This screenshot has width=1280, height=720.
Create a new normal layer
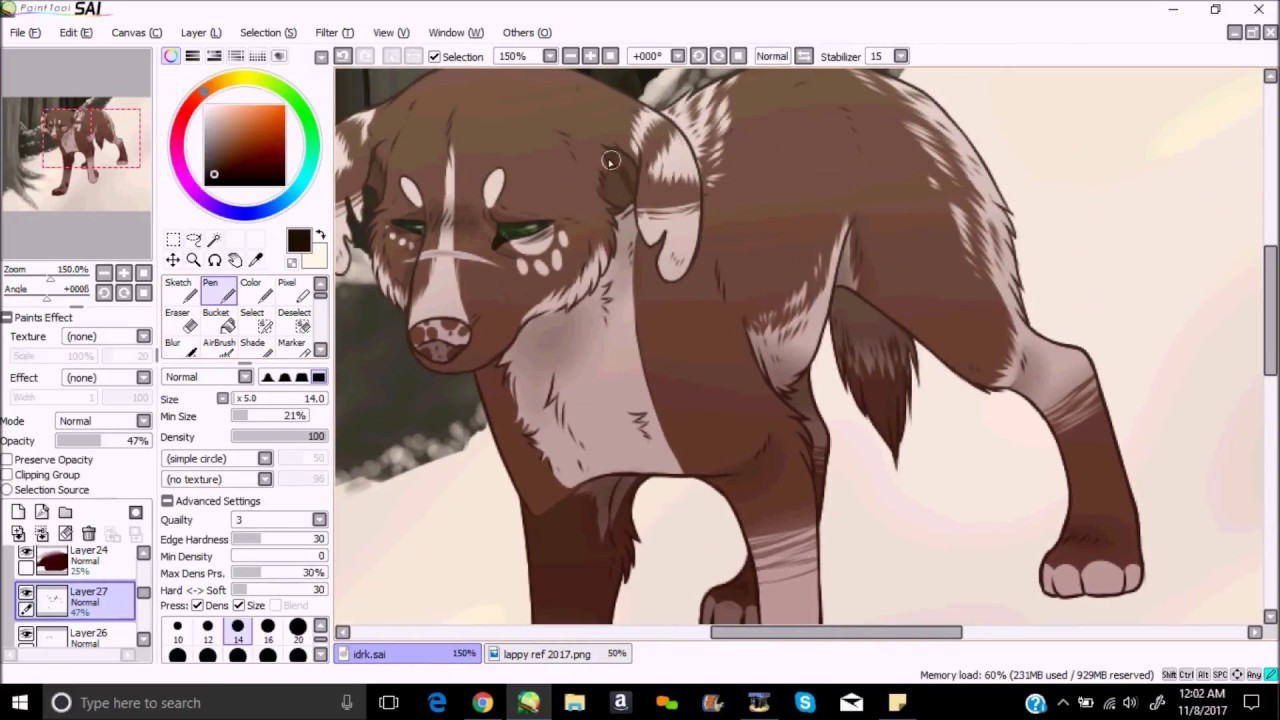click(x=18, y=512)
